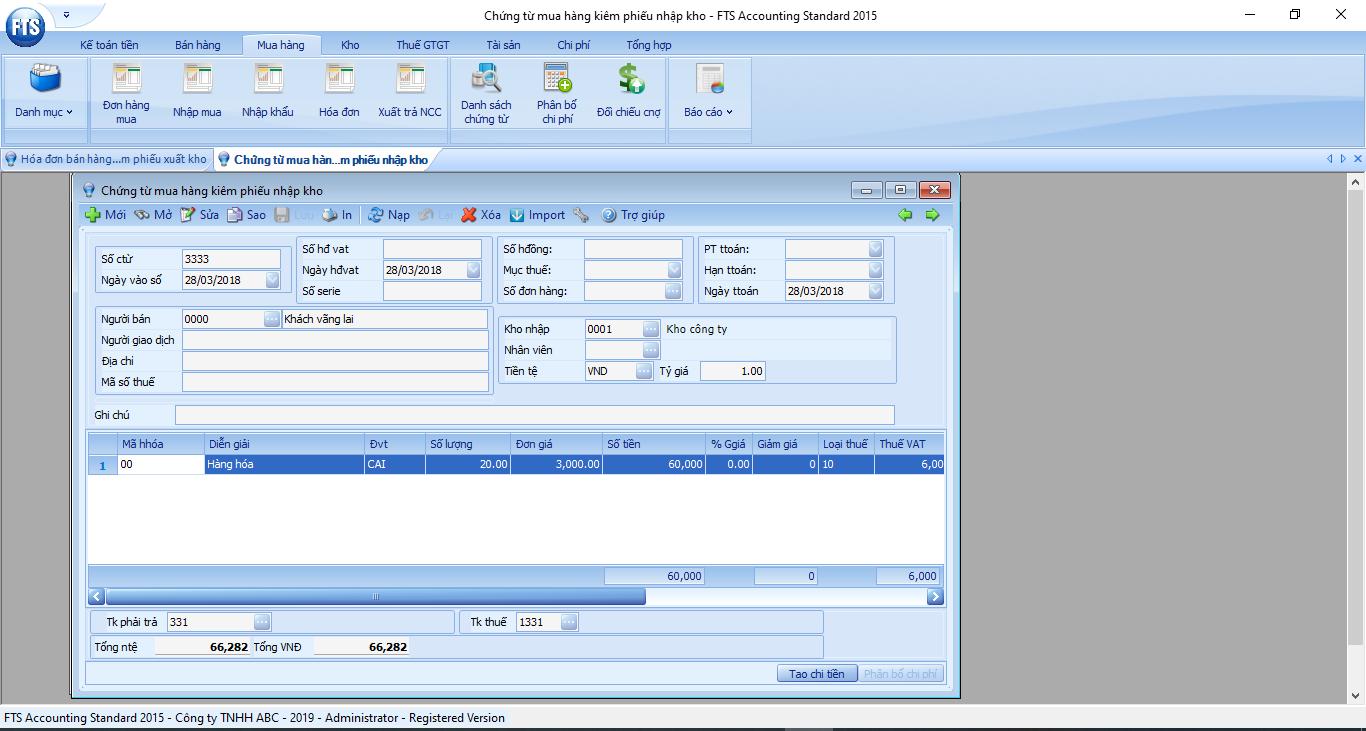Open Tk phải trả lookup button
The height and width of the screenshot is (731, 1366).
(x=262, y=622)
